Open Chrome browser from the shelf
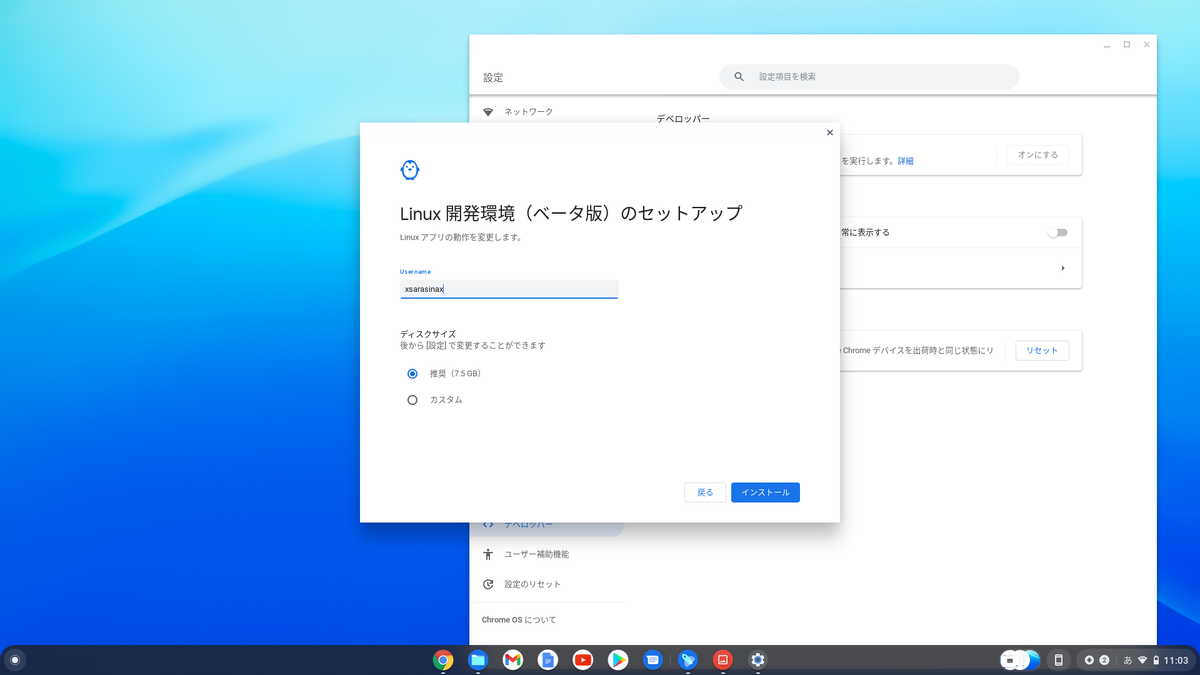 pos(443,660)
